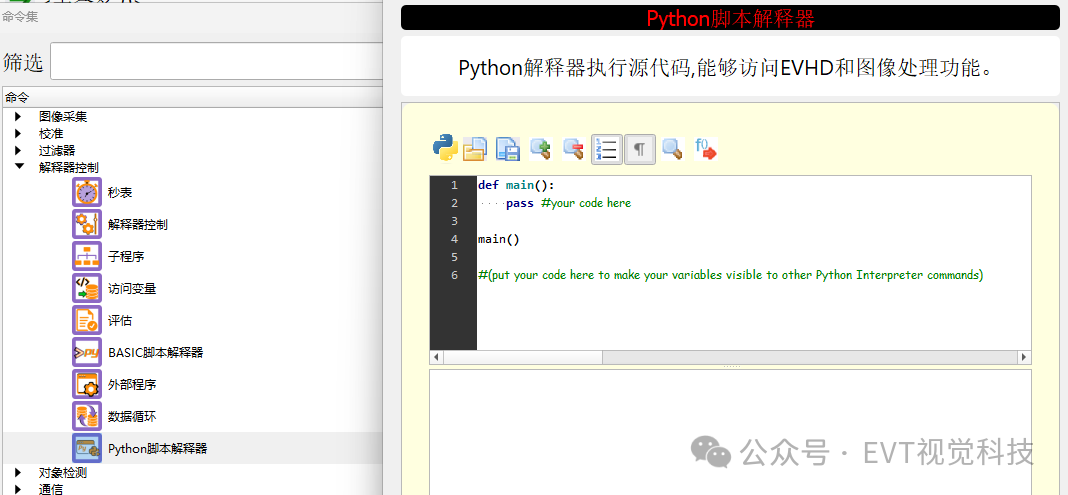Screen dimensions: 1068x495
Task: Zoom out using the magnifier minus icon
Action: (x=574, y=148)
